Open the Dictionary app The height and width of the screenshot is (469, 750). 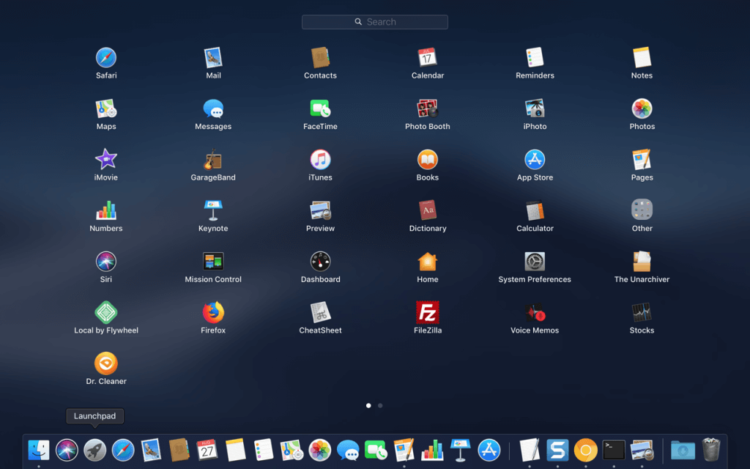pos(427,211)
